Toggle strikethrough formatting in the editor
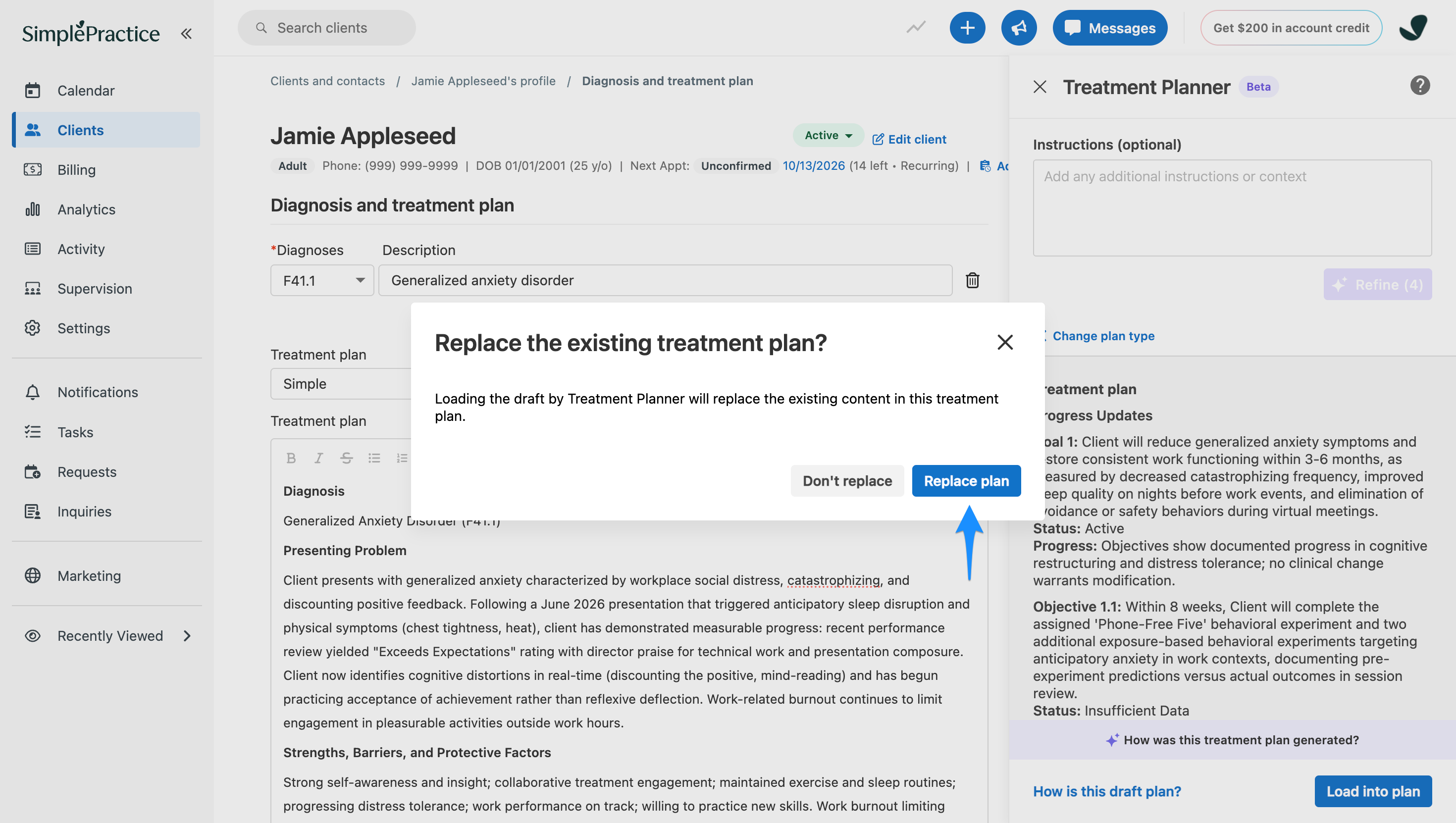The width and height of the screenshot is (1456, 823). tap(347, 458)
